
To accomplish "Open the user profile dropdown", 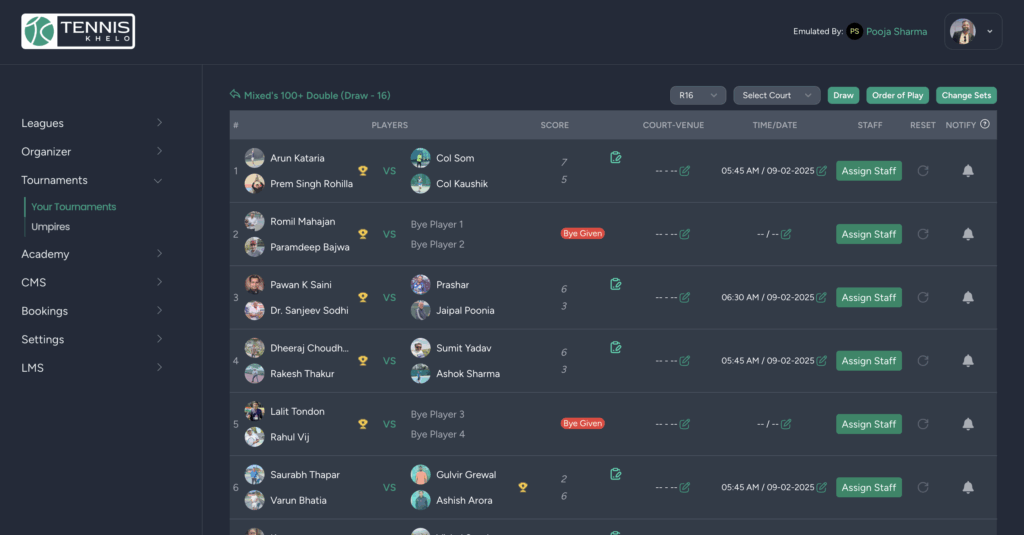I will pyautogui.click(x=972, y=31).
